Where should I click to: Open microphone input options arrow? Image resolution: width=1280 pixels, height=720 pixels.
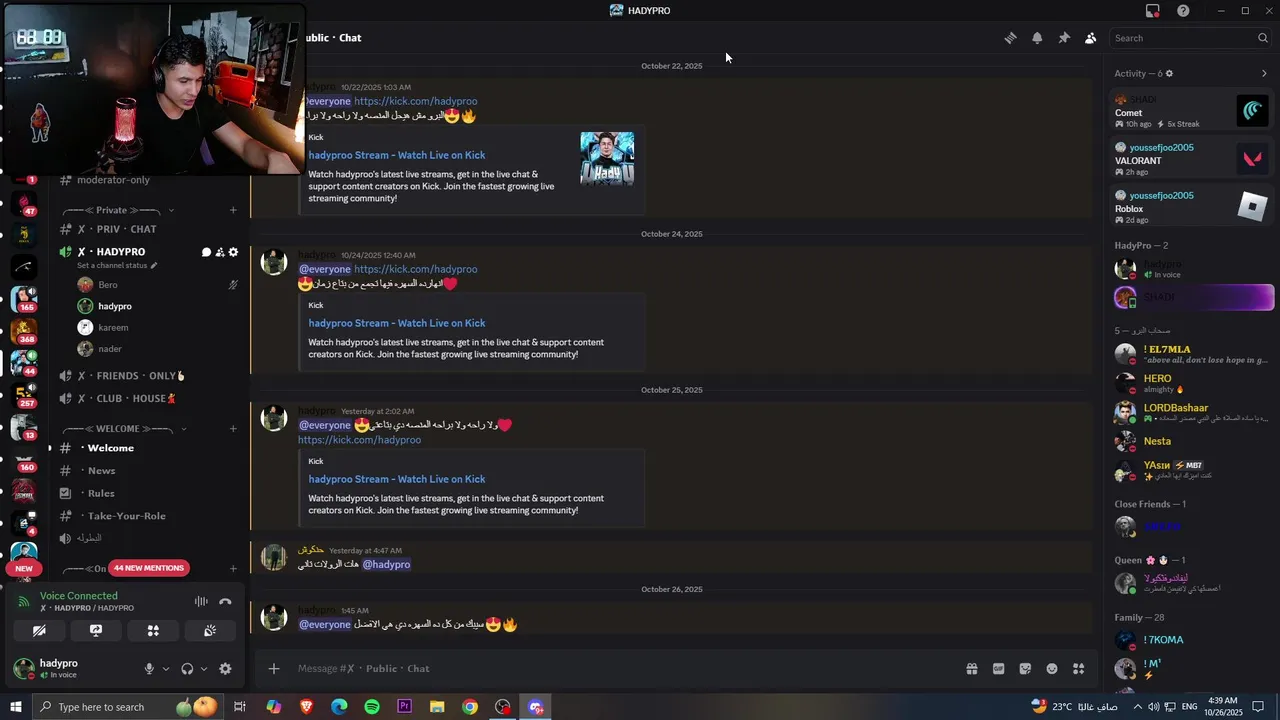click(166, 669)
